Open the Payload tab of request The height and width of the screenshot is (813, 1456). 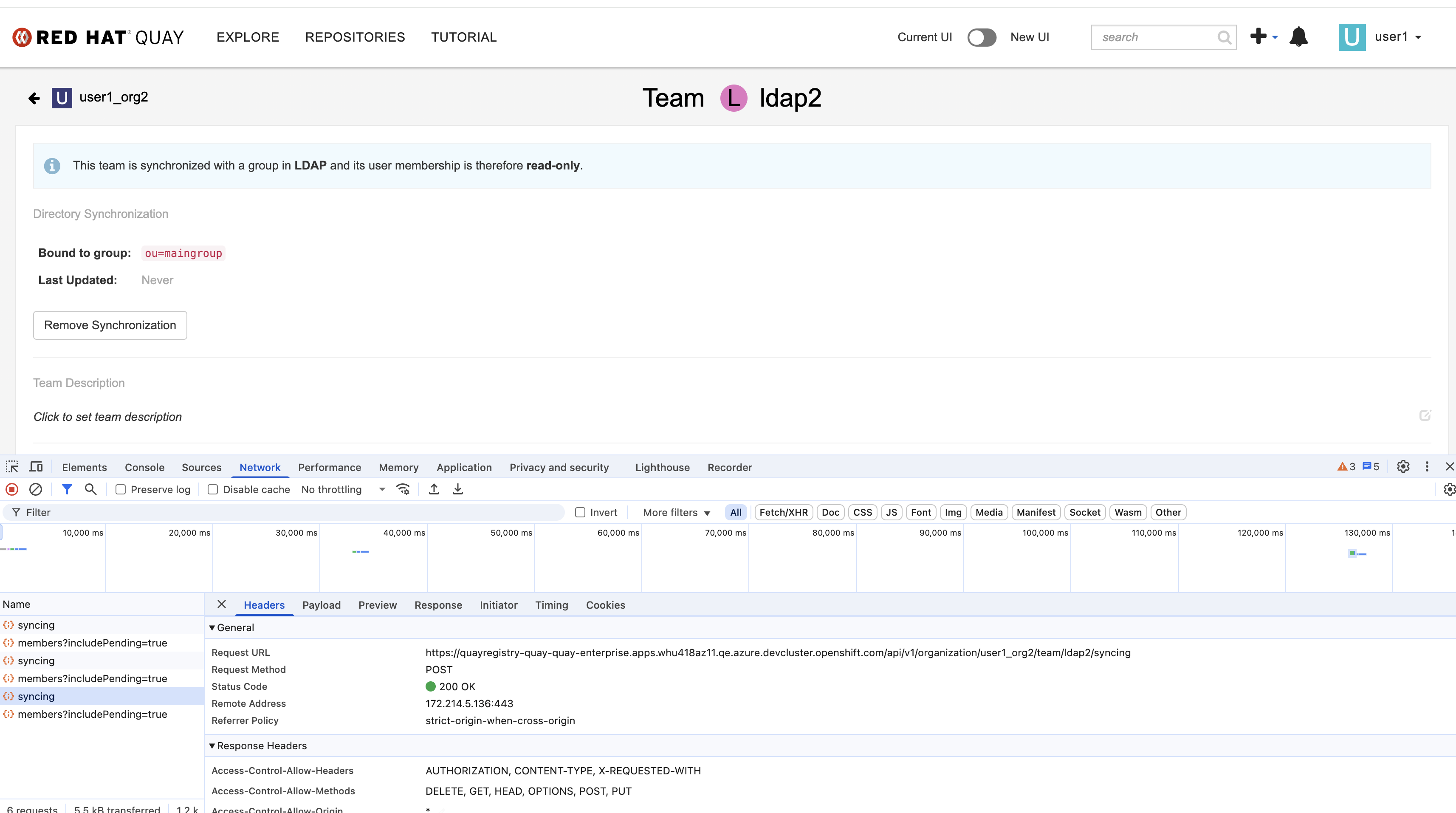tap(321, 605)
